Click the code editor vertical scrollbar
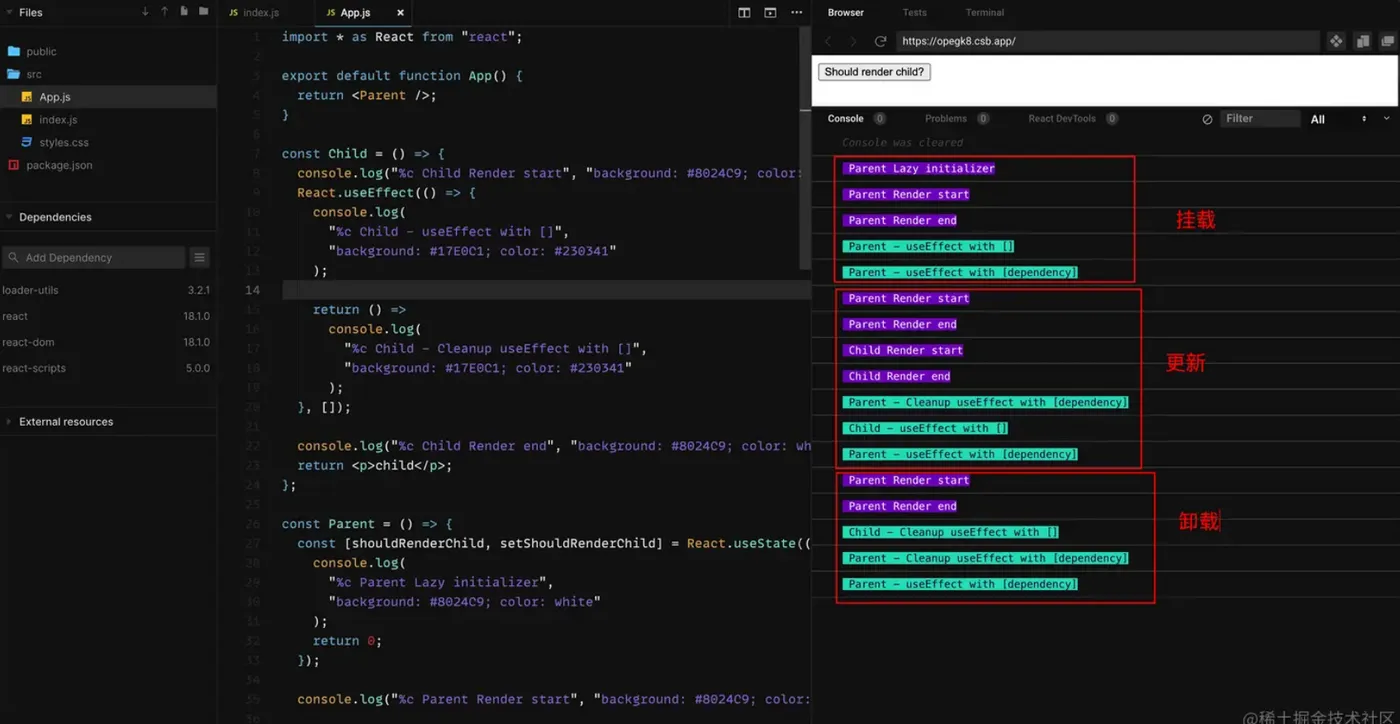 tap(806, 150)
